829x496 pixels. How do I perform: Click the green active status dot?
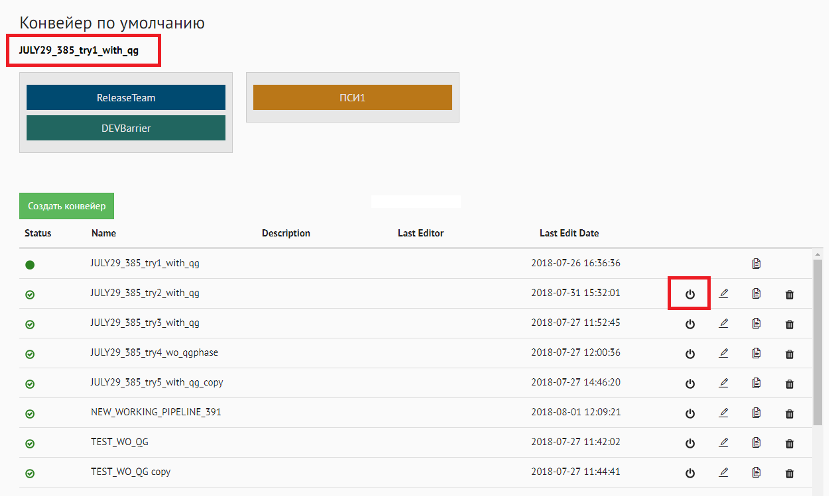pyautogui.click(x=30, y=265)
